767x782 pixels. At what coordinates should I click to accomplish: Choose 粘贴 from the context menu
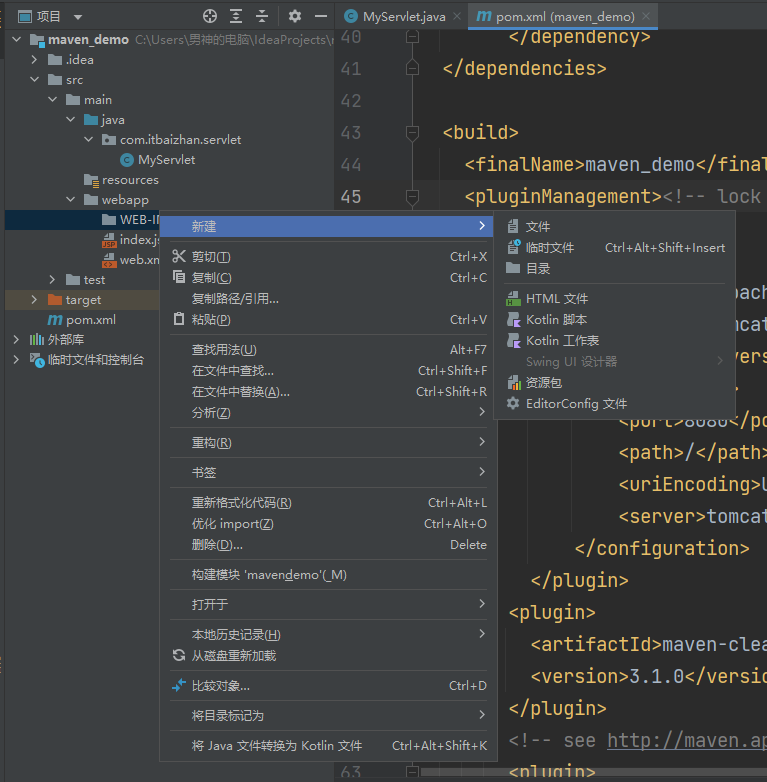328,320
